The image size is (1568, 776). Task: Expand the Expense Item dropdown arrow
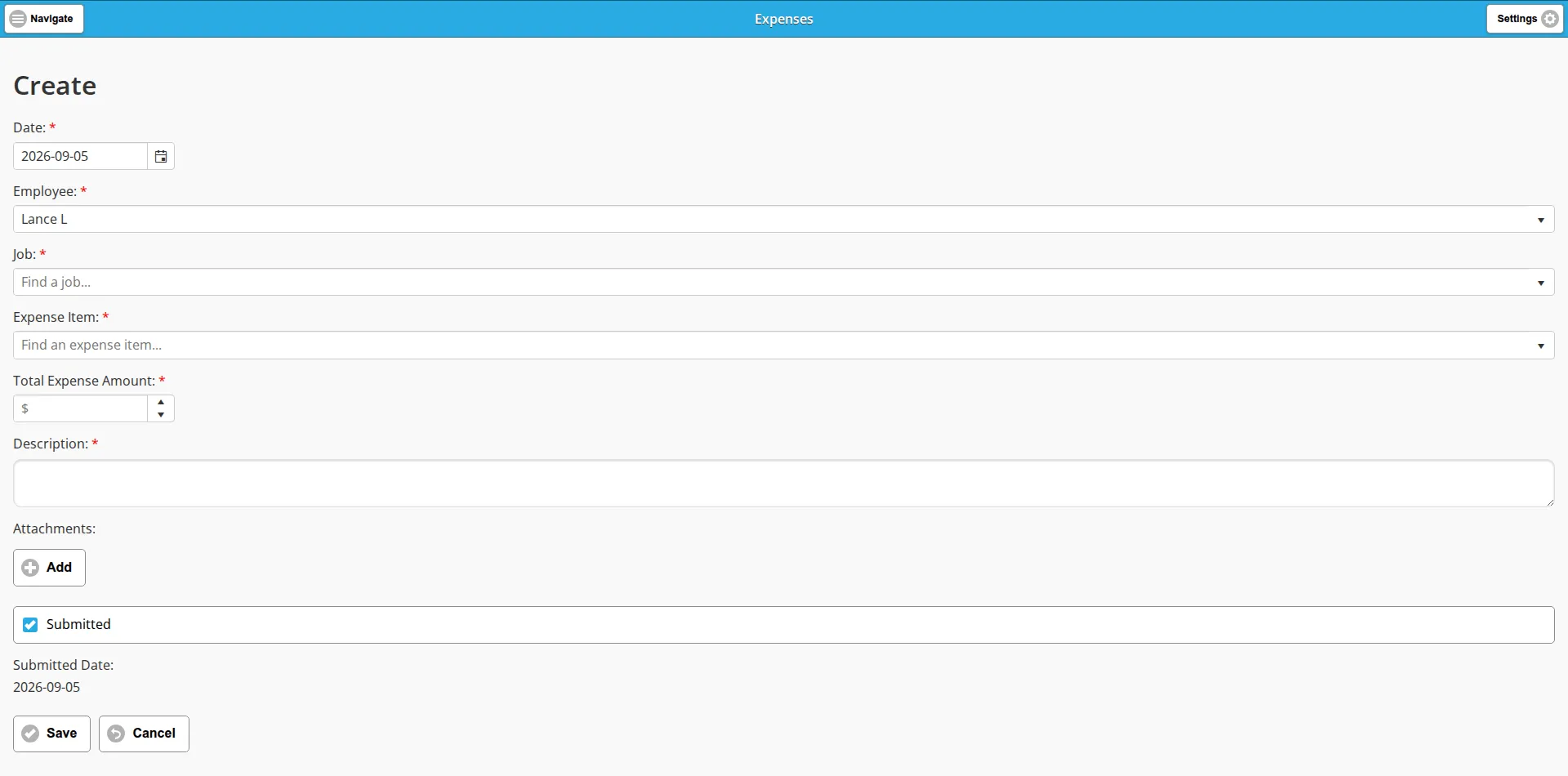tap(1541, 346)
